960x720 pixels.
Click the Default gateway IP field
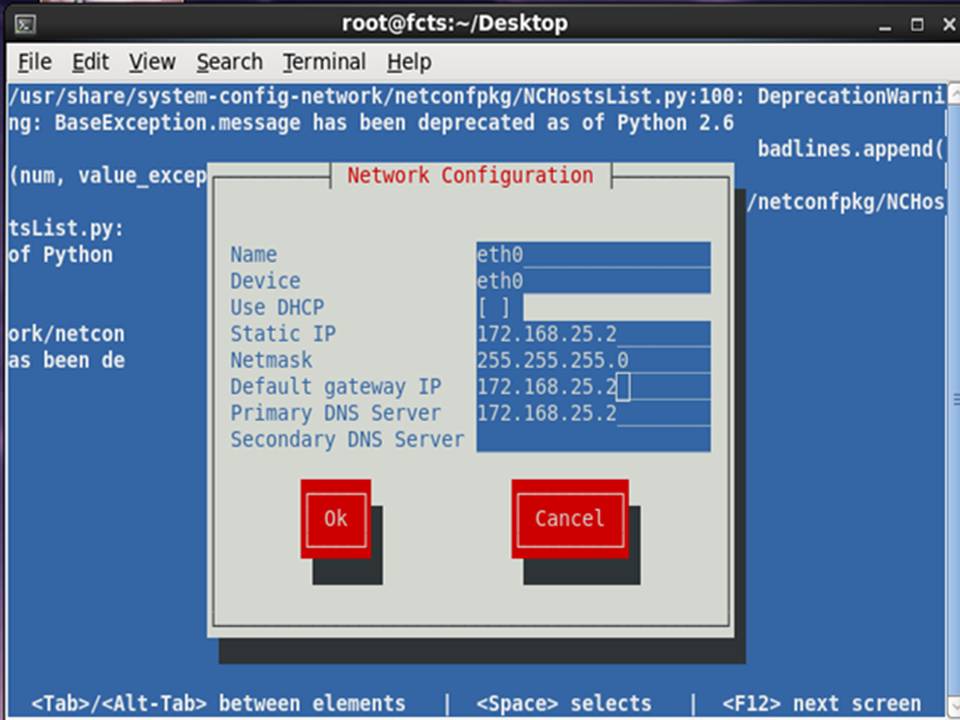[x=593, y=387]
